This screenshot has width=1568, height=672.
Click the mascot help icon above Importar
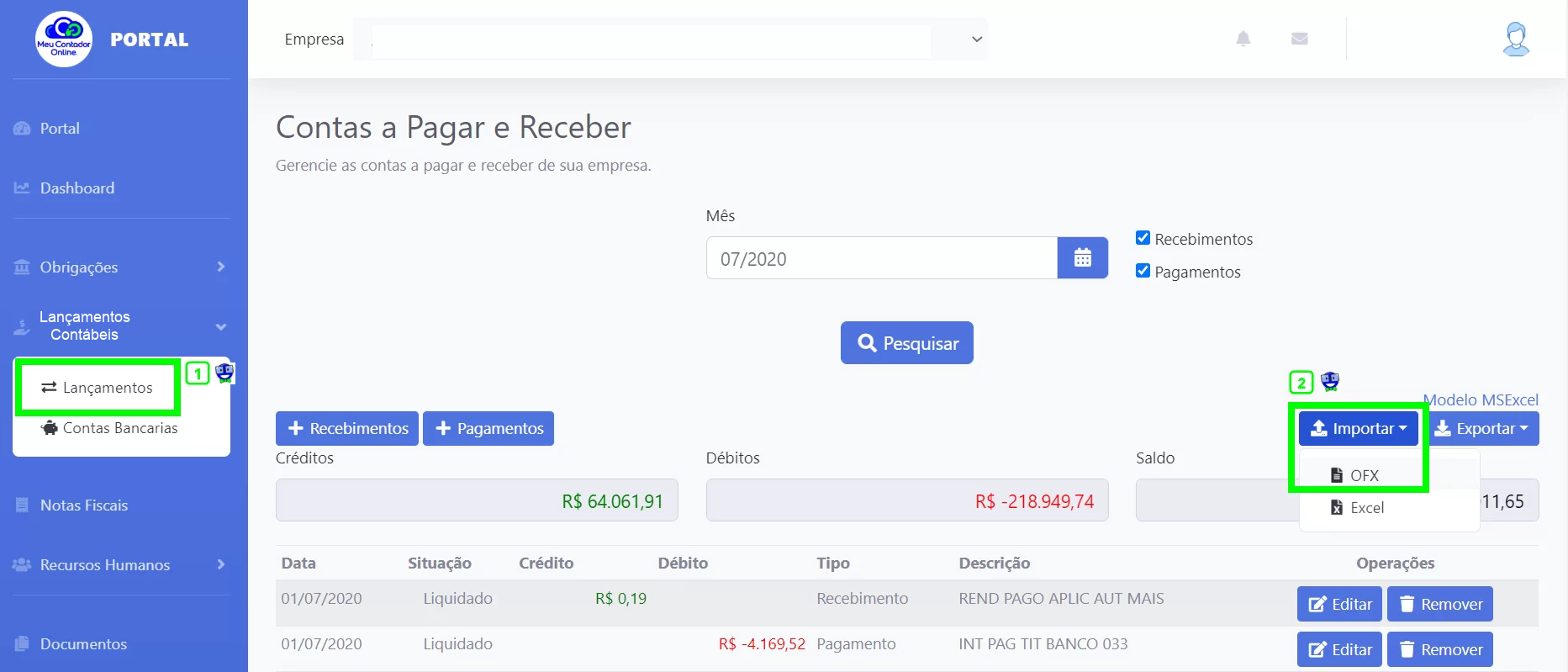pos(1330,382)
